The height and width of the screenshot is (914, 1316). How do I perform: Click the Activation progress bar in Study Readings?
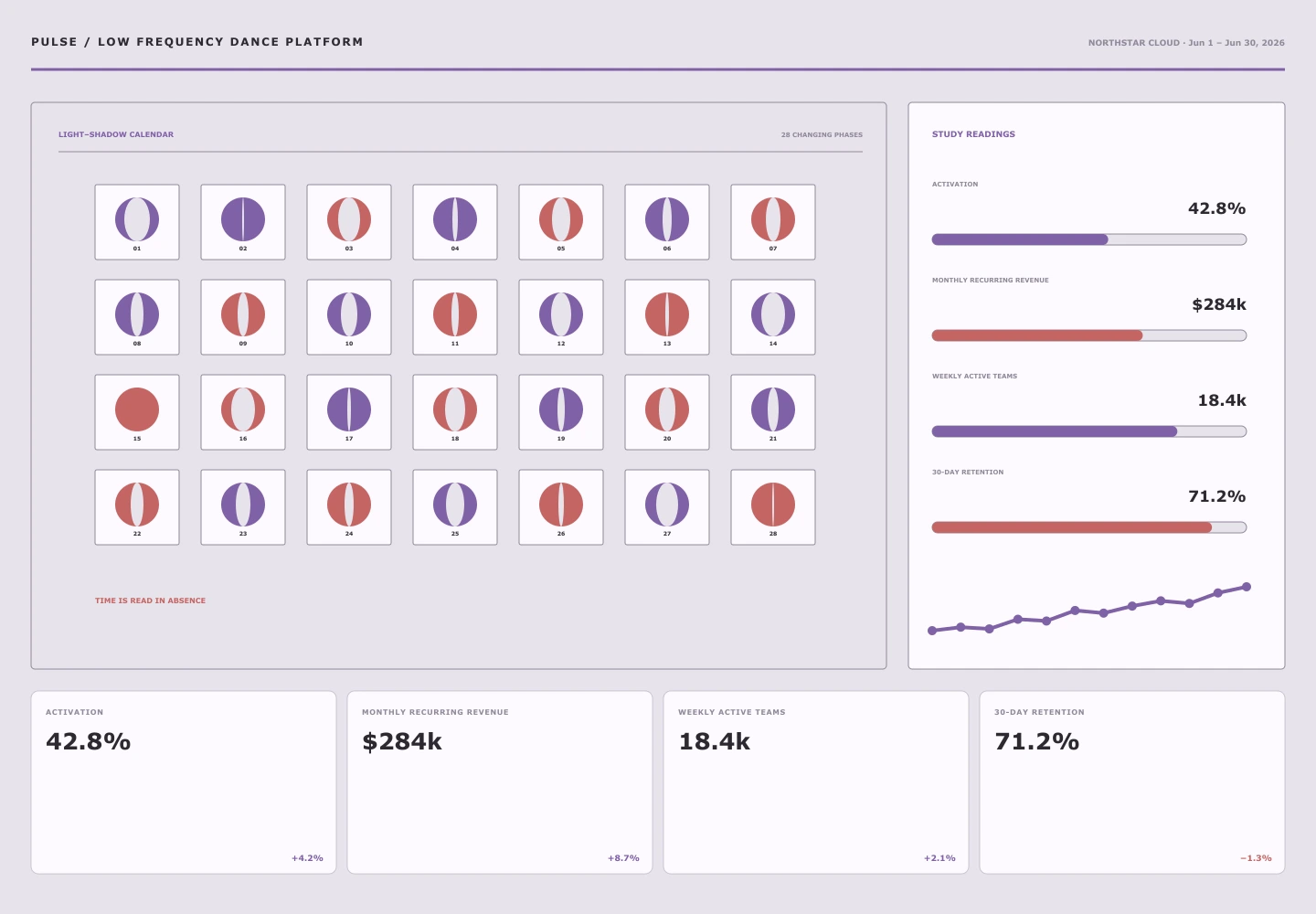[1089, 239]
